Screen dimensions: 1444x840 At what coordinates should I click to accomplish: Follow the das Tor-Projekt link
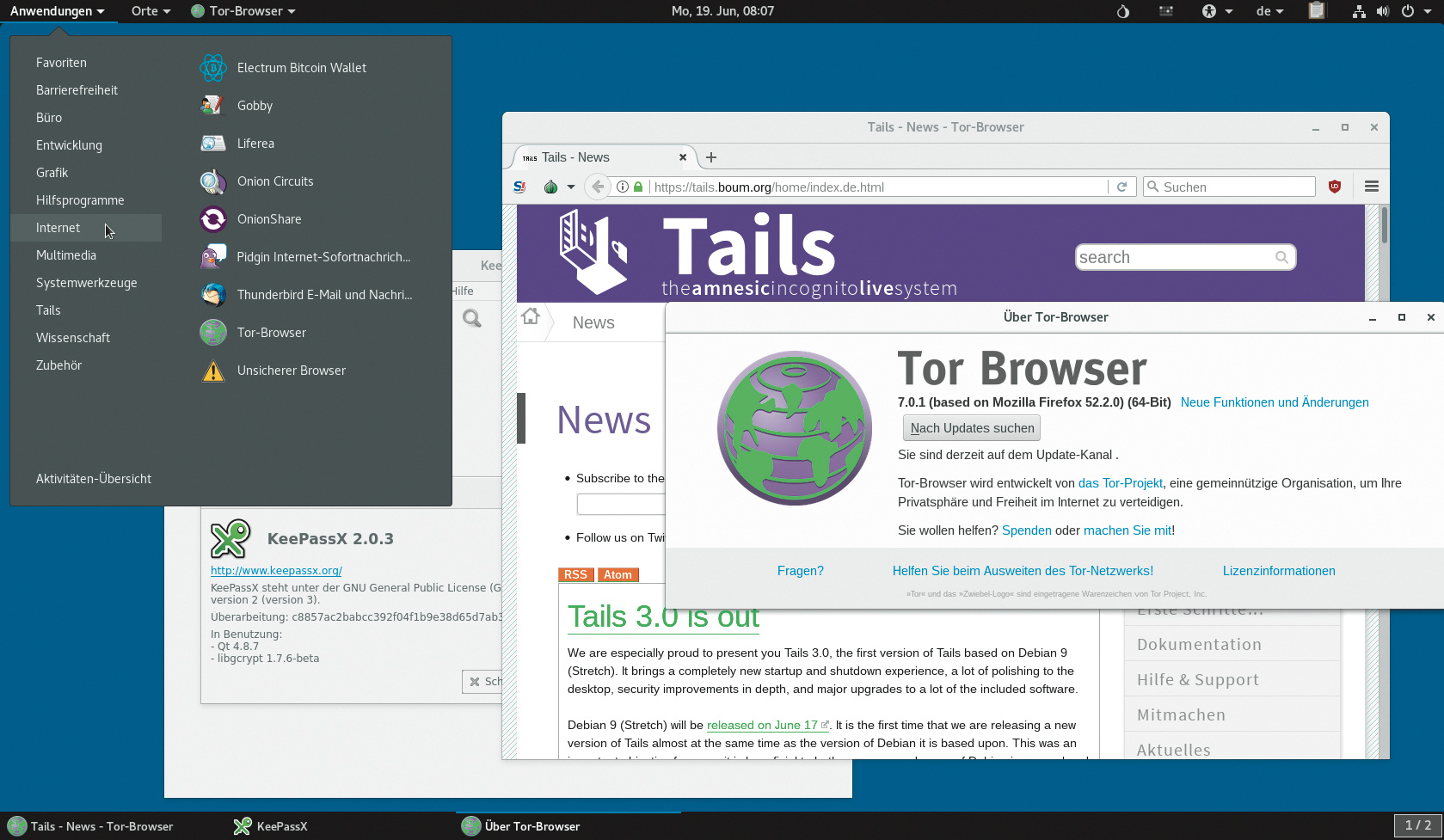(1121, 483)
